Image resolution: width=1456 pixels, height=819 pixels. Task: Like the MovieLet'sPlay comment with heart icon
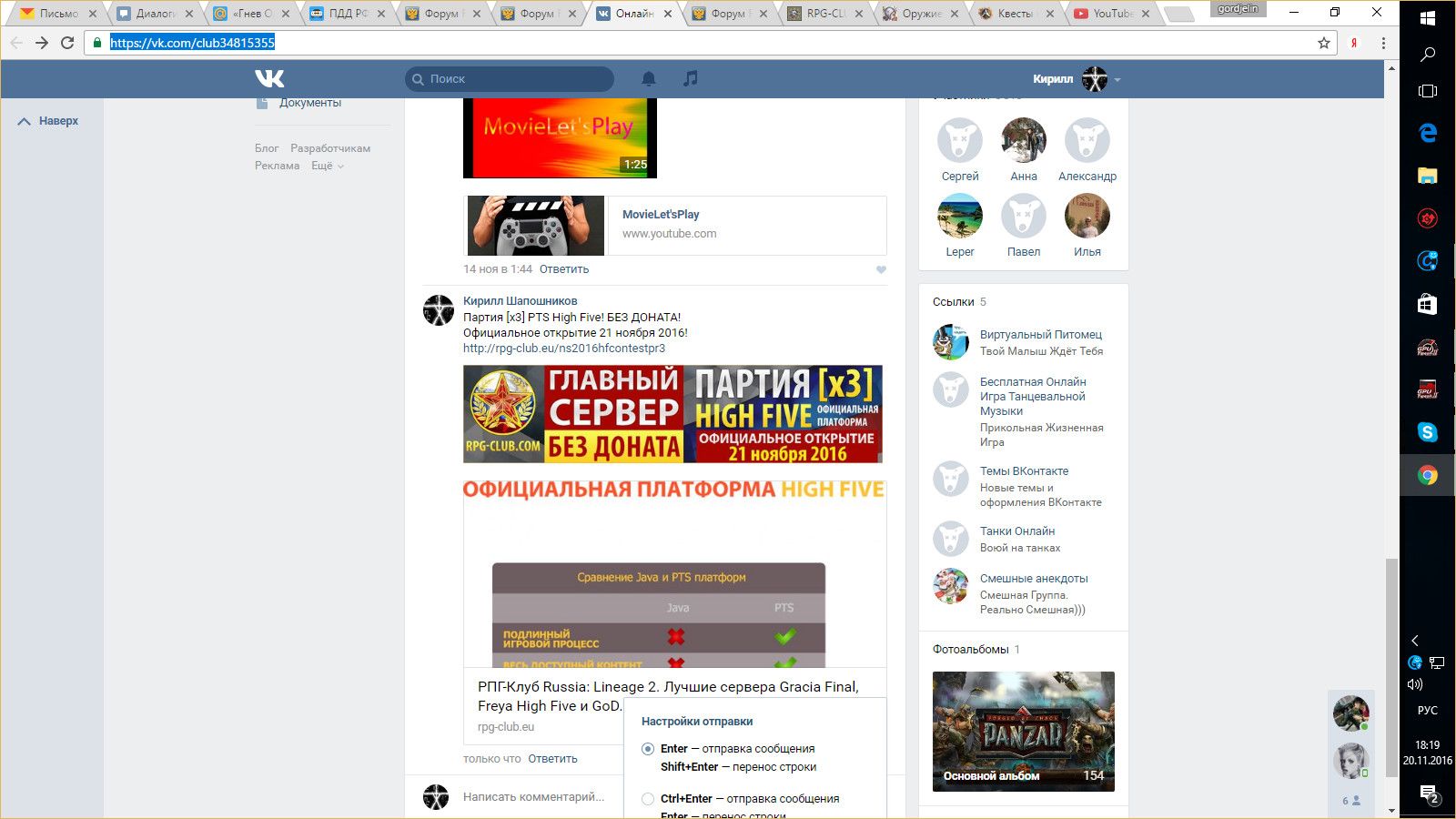click(880, 269)
